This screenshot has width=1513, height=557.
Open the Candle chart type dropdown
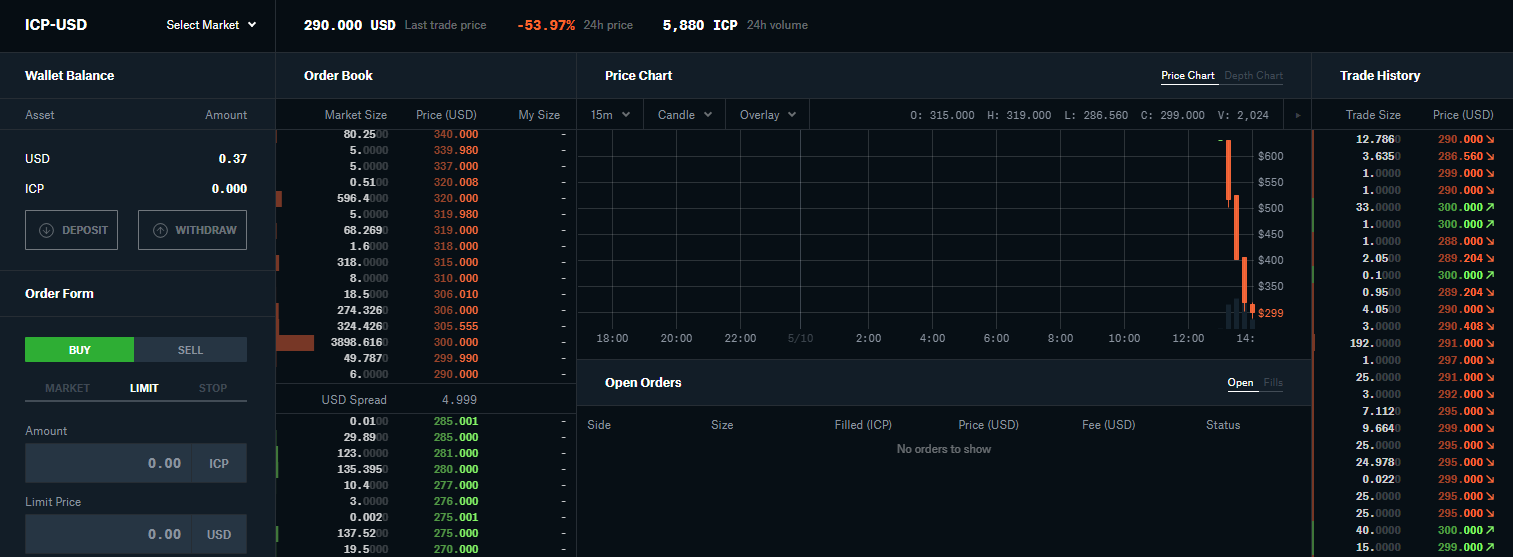[x=684, y=115]
